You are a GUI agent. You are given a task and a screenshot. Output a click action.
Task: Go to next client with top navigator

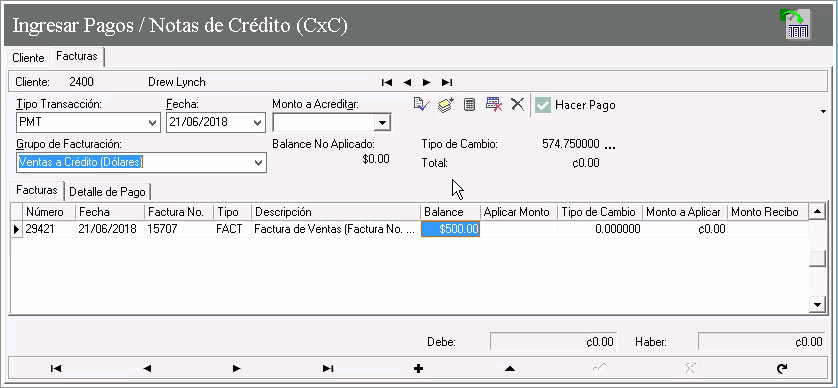coord(426,82)
